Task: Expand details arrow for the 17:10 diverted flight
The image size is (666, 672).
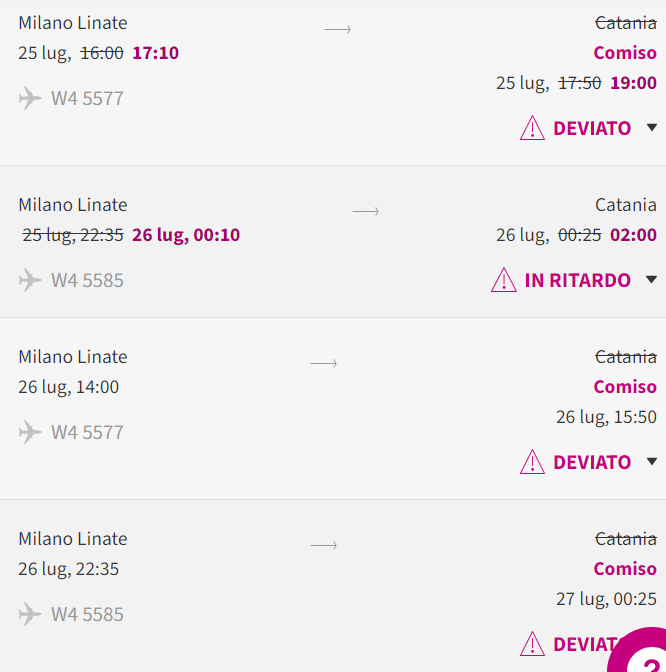Action: click(651, 127)
